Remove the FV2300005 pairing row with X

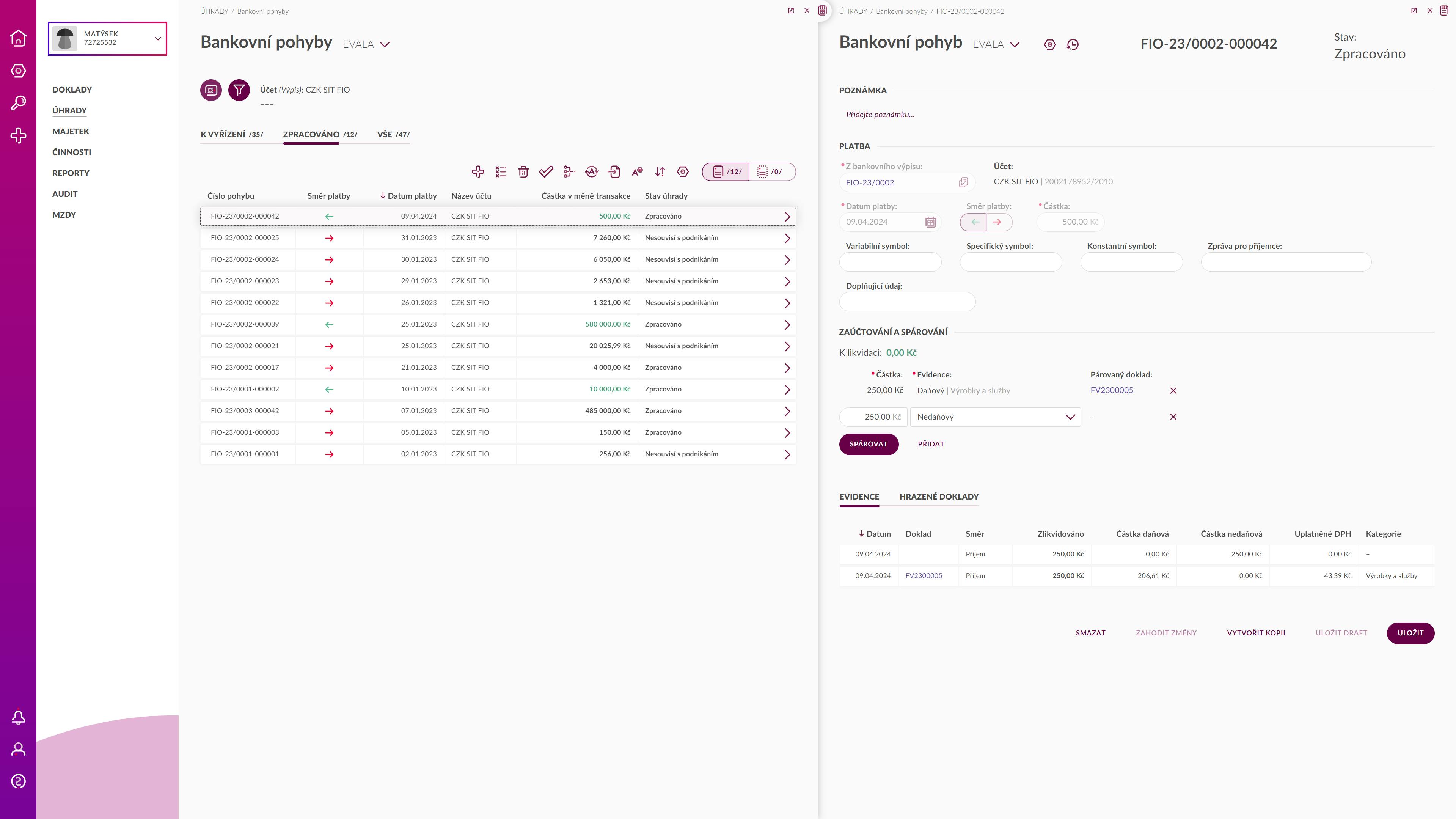pos(1173,391)
